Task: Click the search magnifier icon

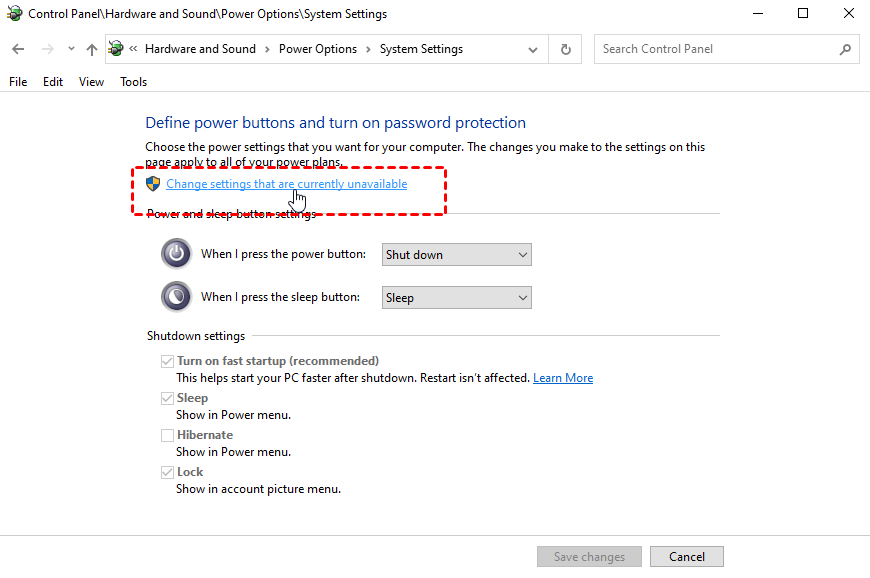Action: click(845, 49)
